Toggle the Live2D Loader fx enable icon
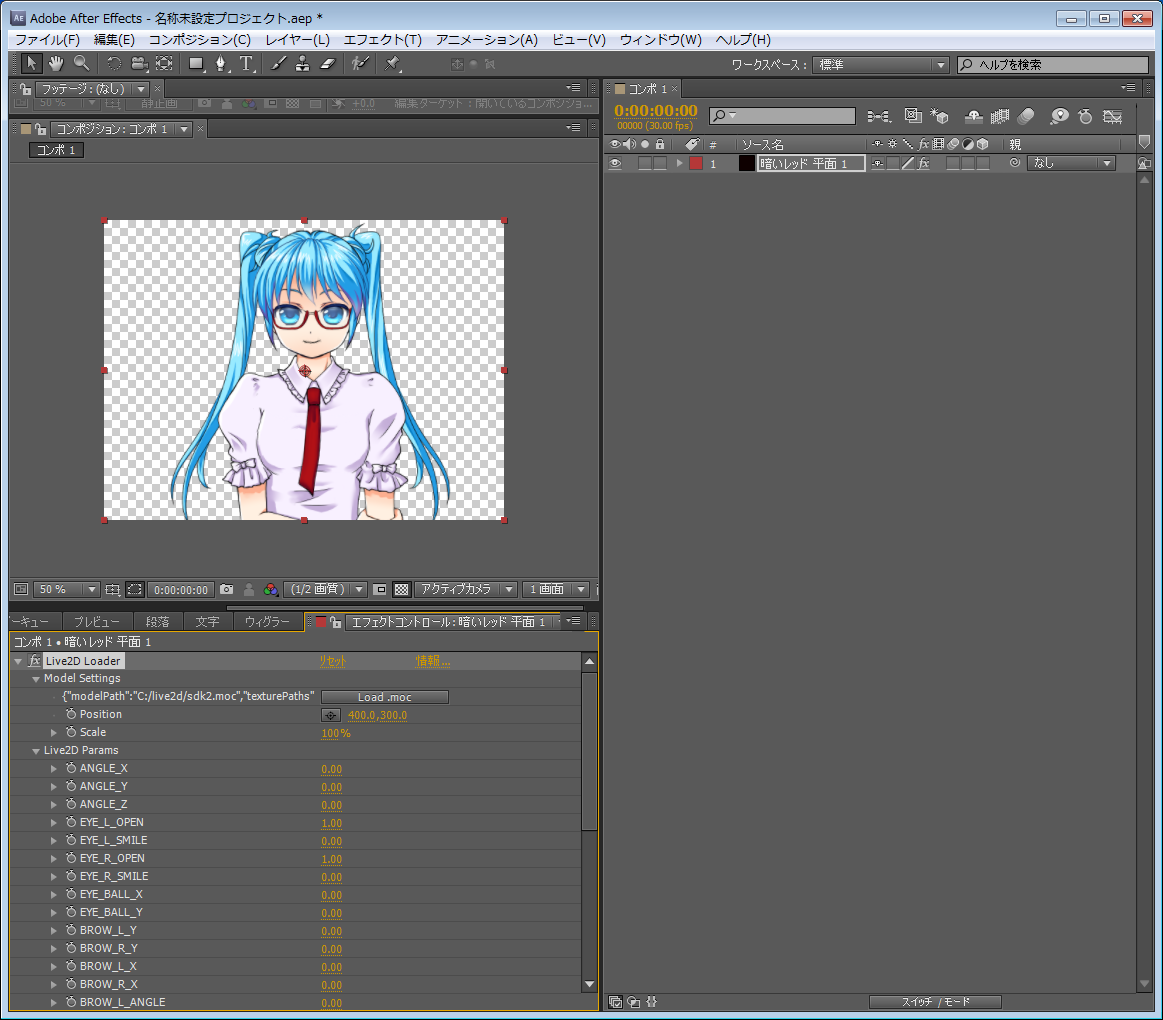Image resolution: width=1163 pixels, height=1020 pixels. click(34, 660)
